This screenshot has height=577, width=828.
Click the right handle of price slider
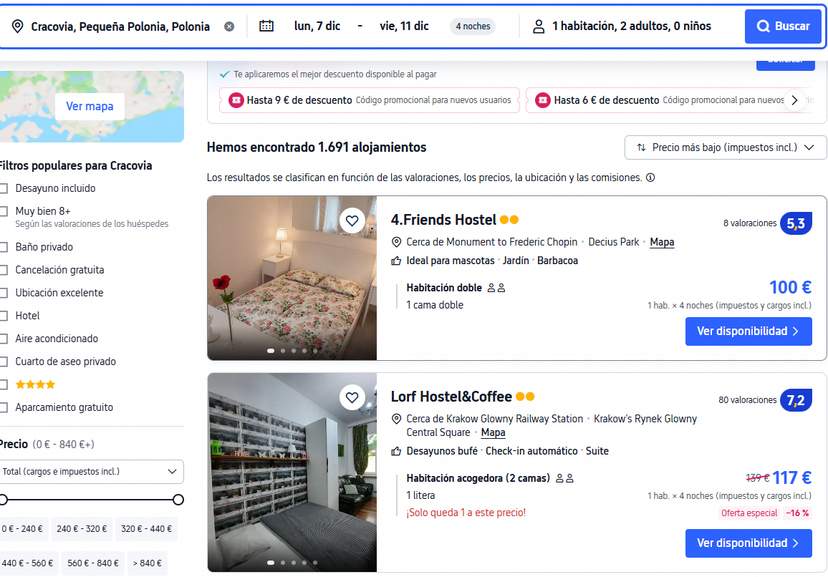point(178,499)
